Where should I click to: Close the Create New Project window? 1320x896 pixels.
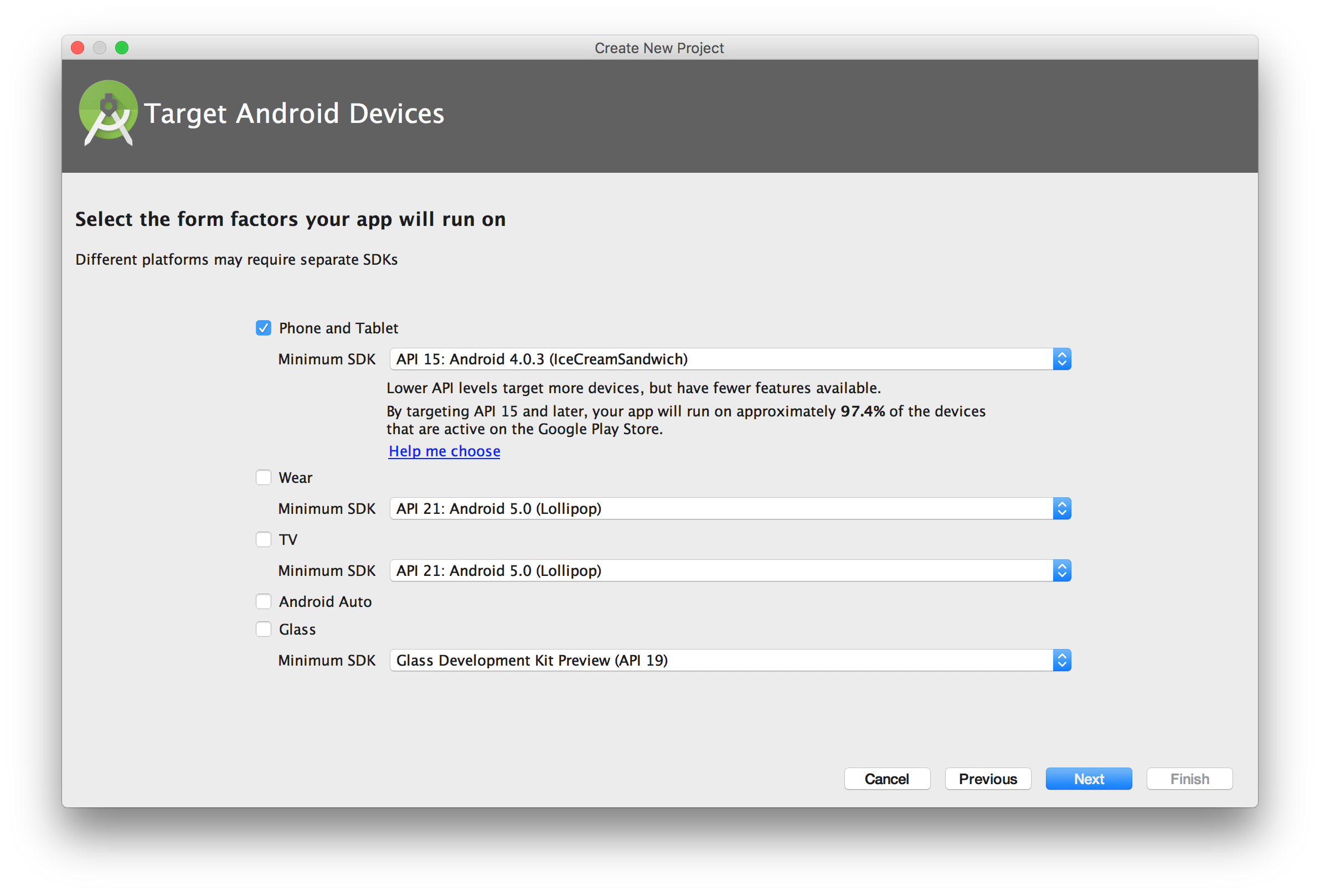pyautogui.click(x=78, y=48)
